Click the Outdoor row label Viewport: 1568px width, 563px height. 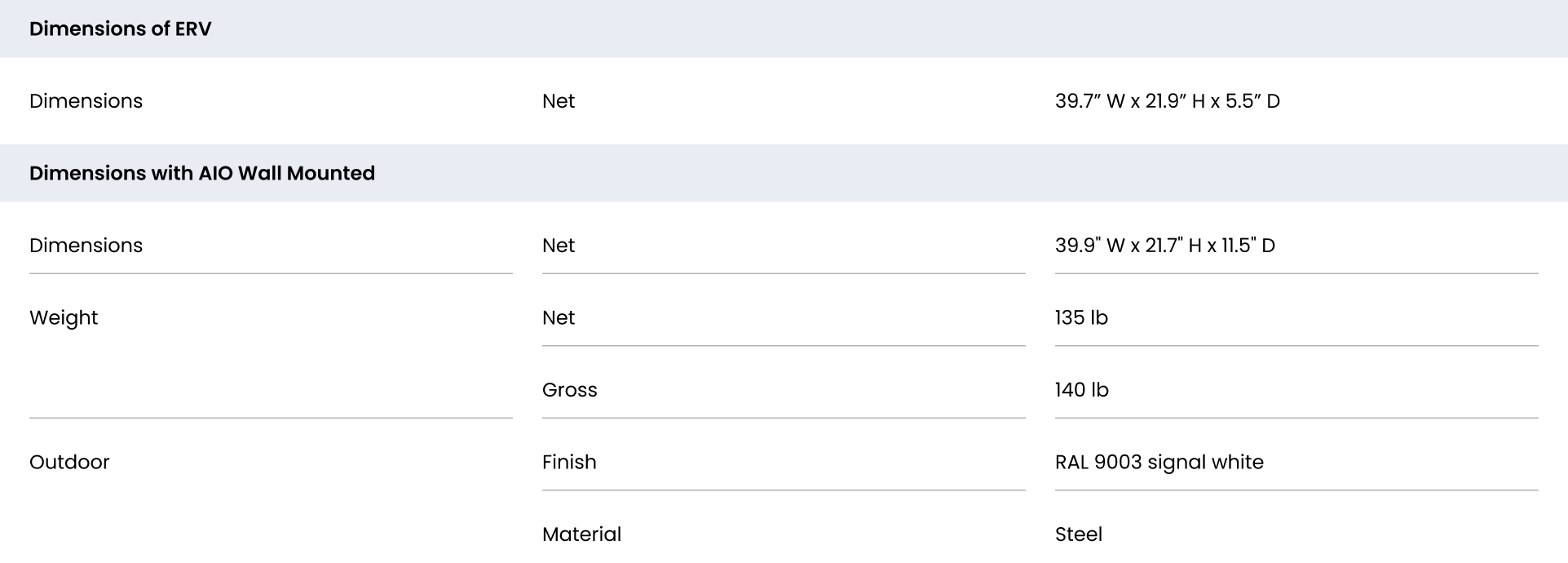(x=69, y=463)
